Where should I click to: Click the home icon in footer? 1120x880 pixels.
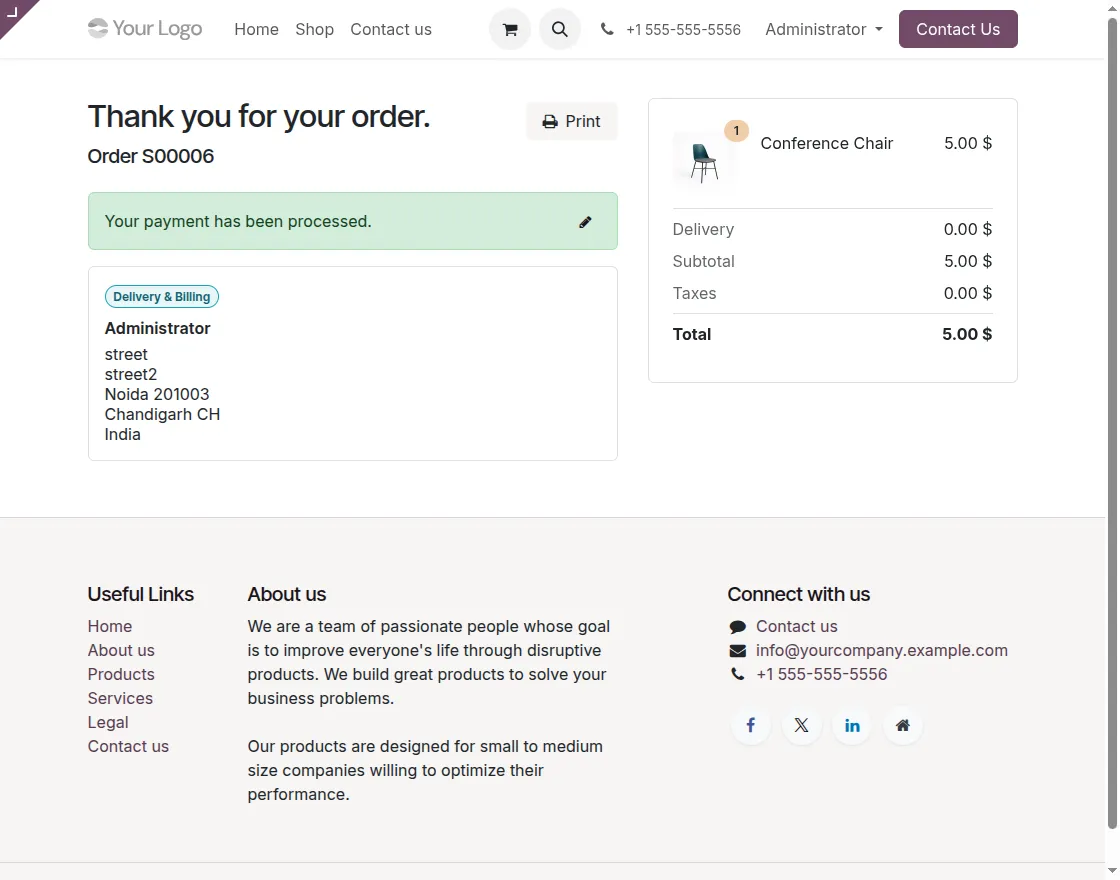click(903, 726)
